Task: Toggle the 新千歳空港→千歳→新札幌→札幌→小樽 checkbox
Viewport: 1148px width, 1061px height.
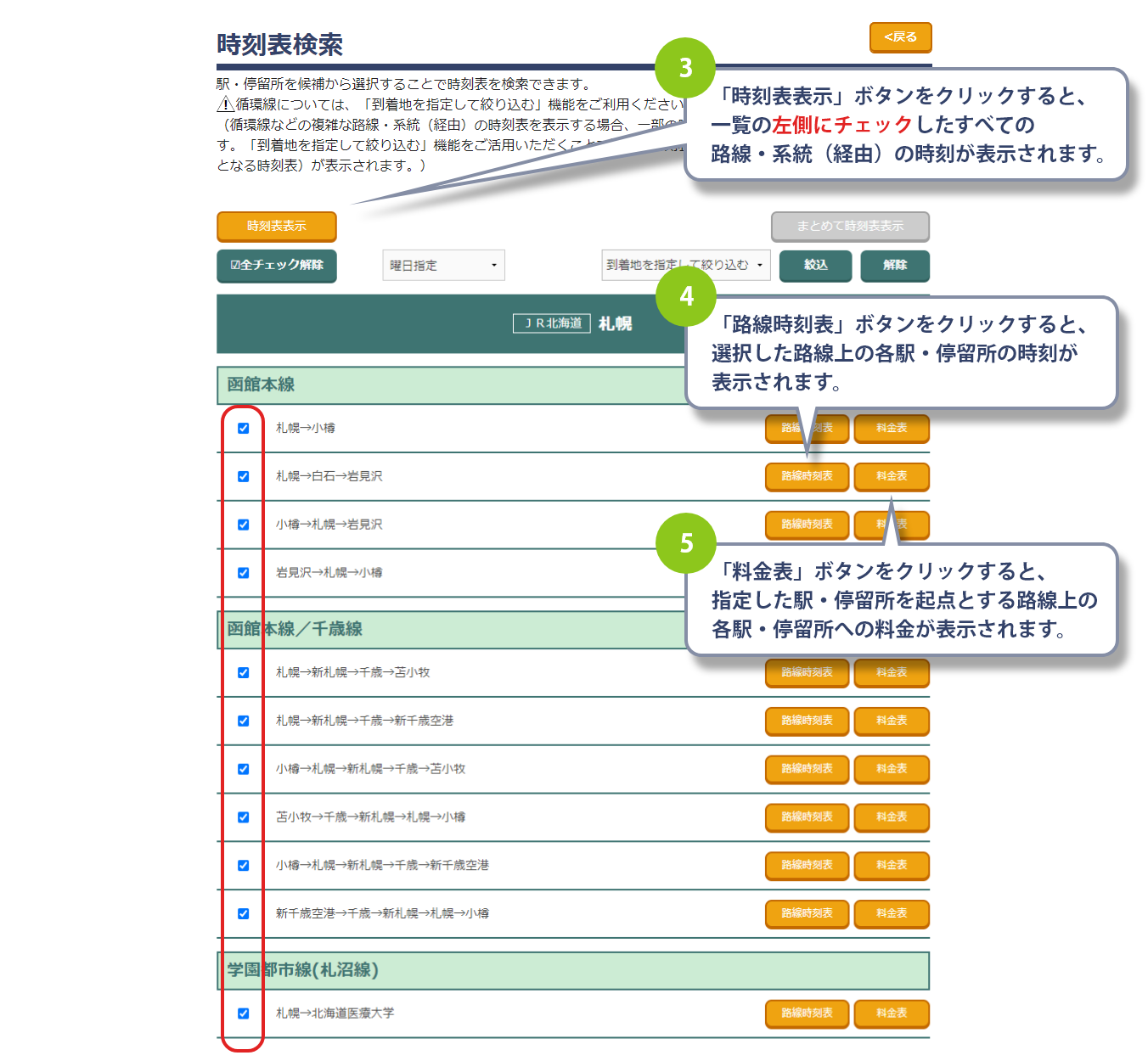Action: (244, 914)
